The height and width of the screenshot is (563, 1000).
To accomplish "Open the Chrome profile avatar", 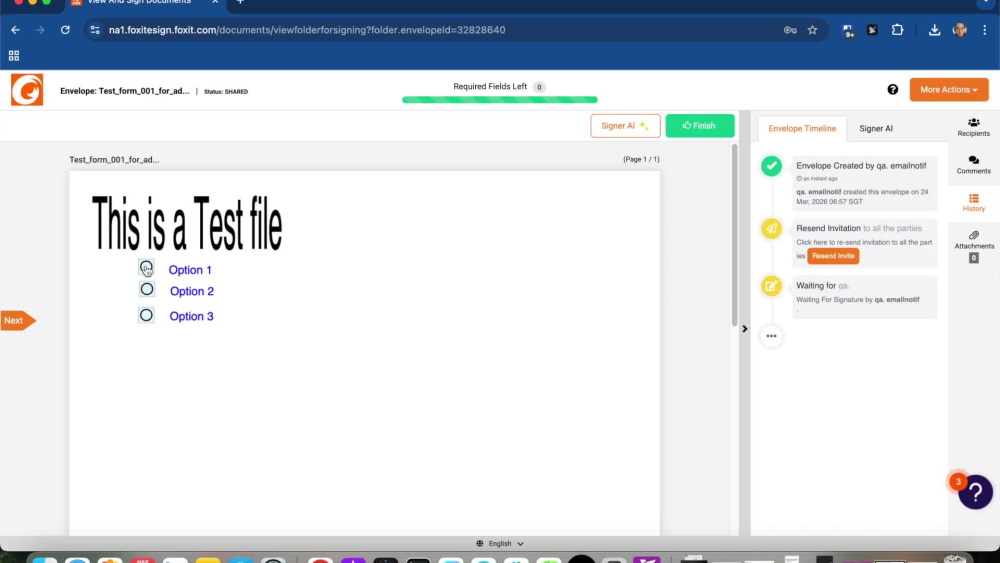I will (959, 30).
